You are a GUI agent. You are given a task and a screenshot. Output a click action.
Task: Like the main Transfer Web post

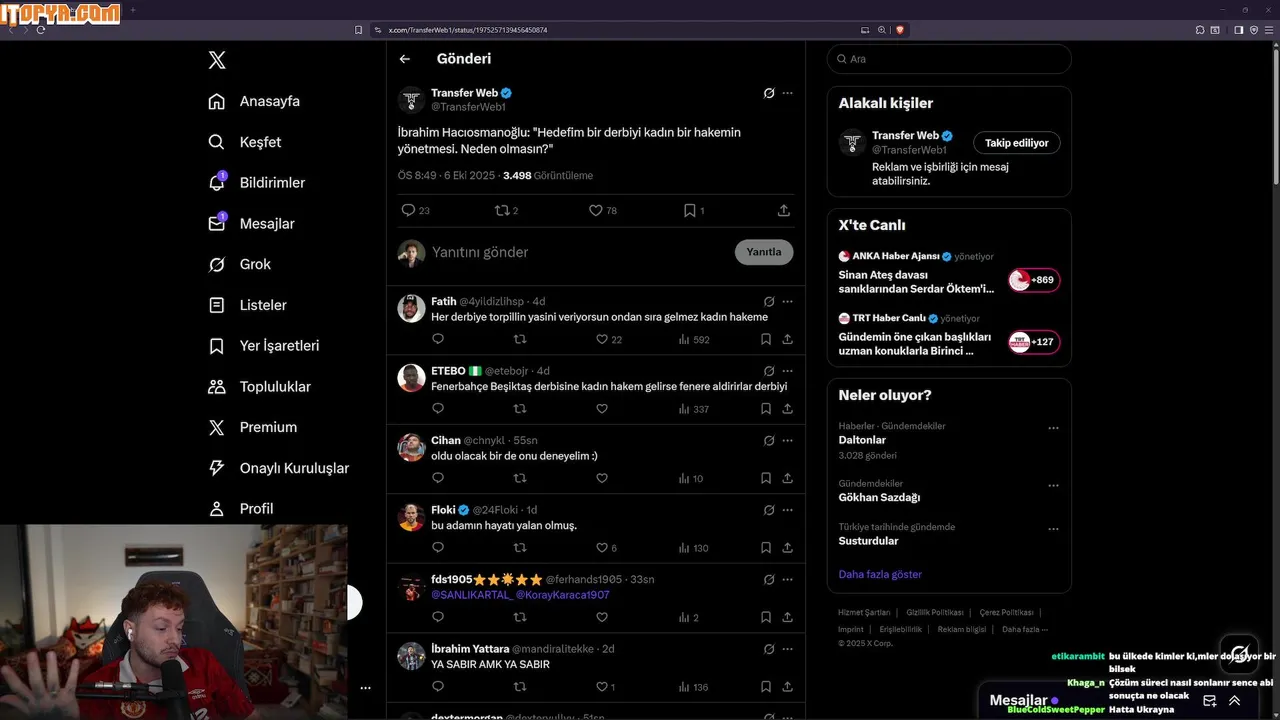[x=595, y=210]
